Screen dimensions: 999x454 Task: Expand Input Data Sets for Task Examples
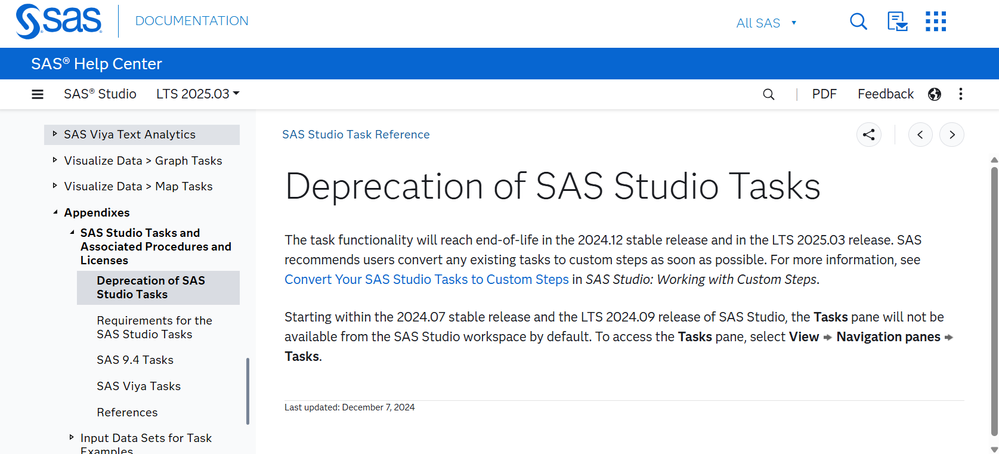(x=71, y=438)
